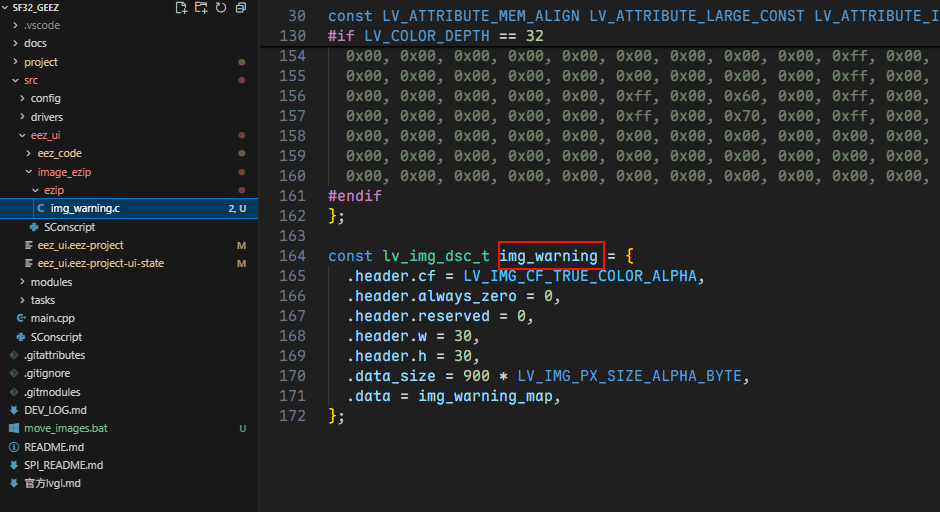940x512 pixels.
Task: Open main.cpp from the file tree
Action: click(x=53, y=318)
